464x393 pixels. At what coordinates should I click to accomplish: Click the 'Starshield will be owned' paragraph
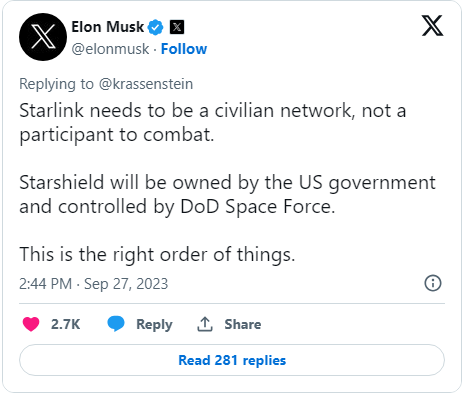[x=227, y=195]
